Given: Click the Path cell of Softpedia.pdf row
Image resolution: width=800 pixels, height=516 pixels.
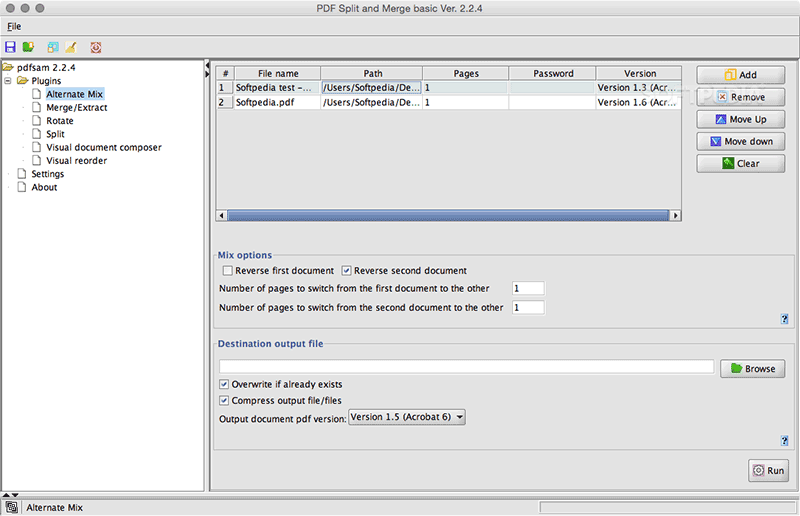Looking at the screenshot, I should pyautogui.click(x=372, y=103).
